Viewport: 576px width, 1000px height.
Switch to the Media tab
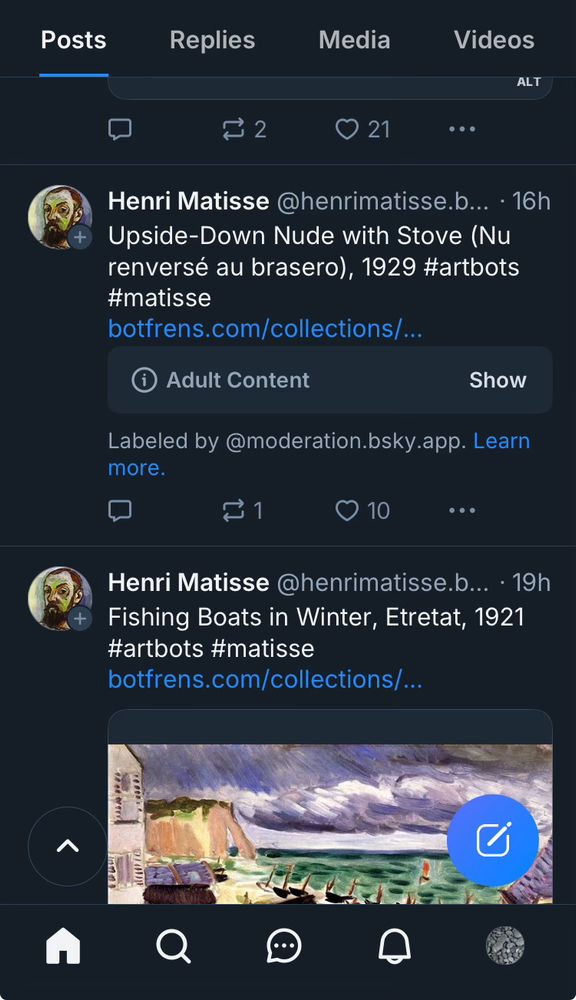[x=355, y=40]
